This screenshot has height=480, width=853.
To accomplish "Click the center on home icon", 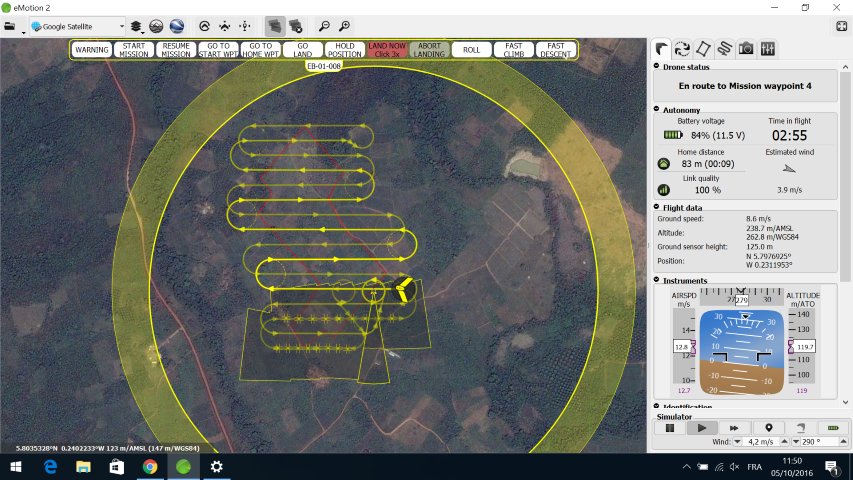I will (205, 26).
